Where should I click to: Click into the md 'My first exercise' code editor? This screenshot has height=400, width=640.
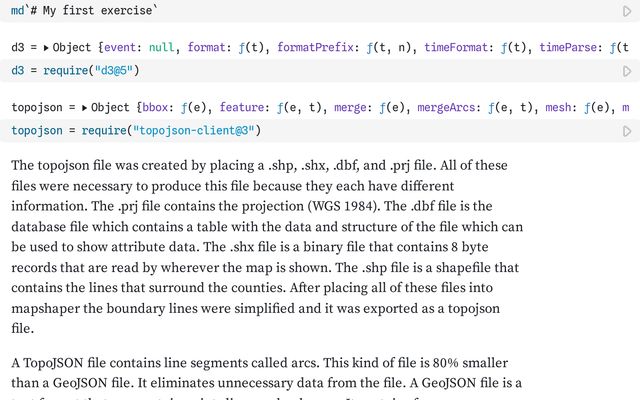point(300,11)
